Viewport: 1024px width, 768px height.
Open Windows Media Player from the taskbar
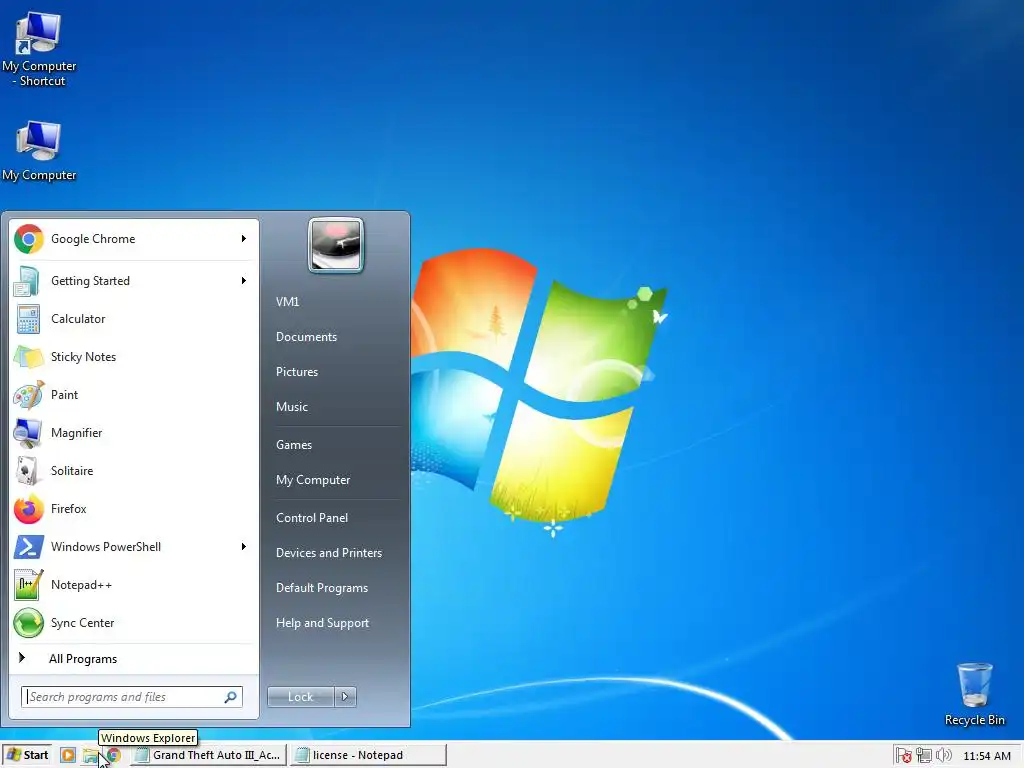tap(68, 755)
